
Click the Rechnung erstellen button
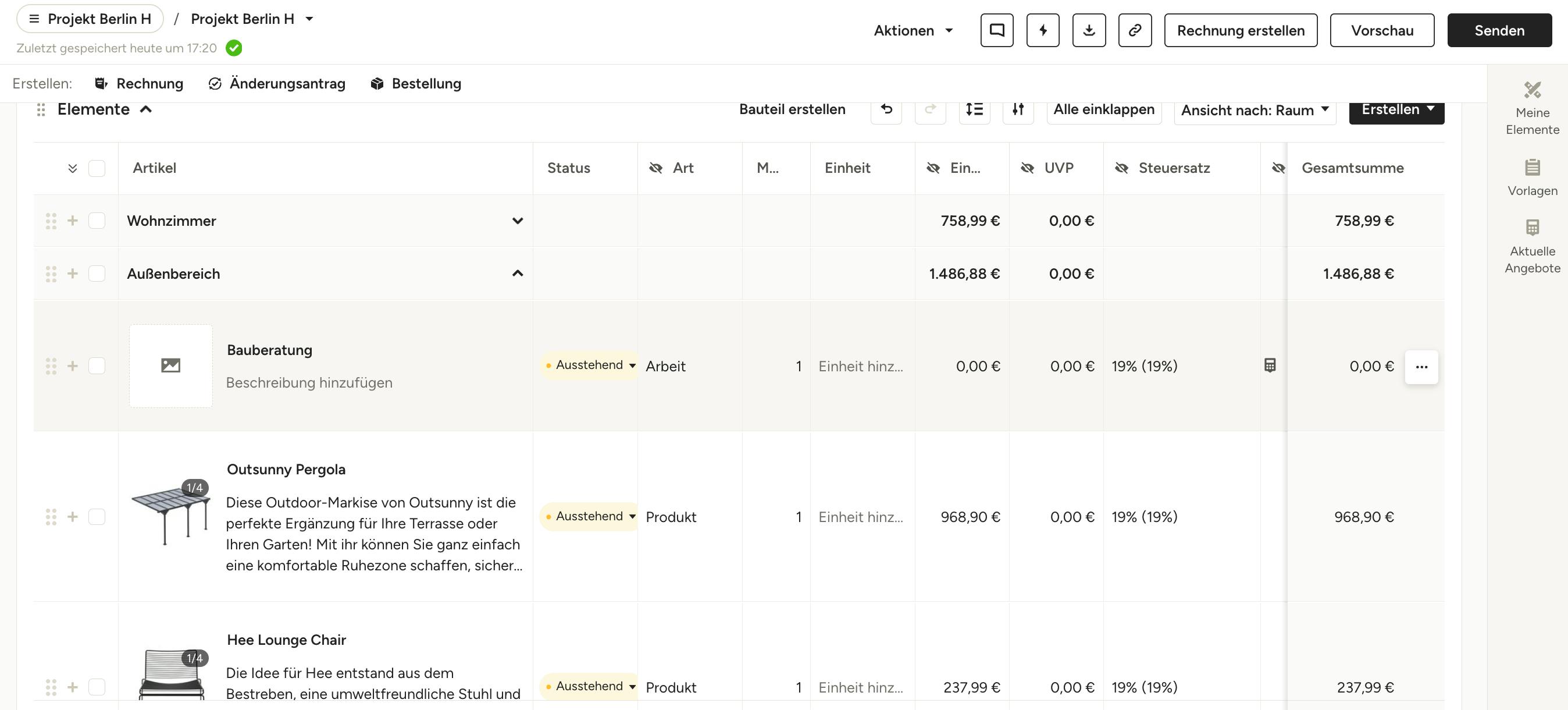pyautogui.click(x=1241, y=30)
